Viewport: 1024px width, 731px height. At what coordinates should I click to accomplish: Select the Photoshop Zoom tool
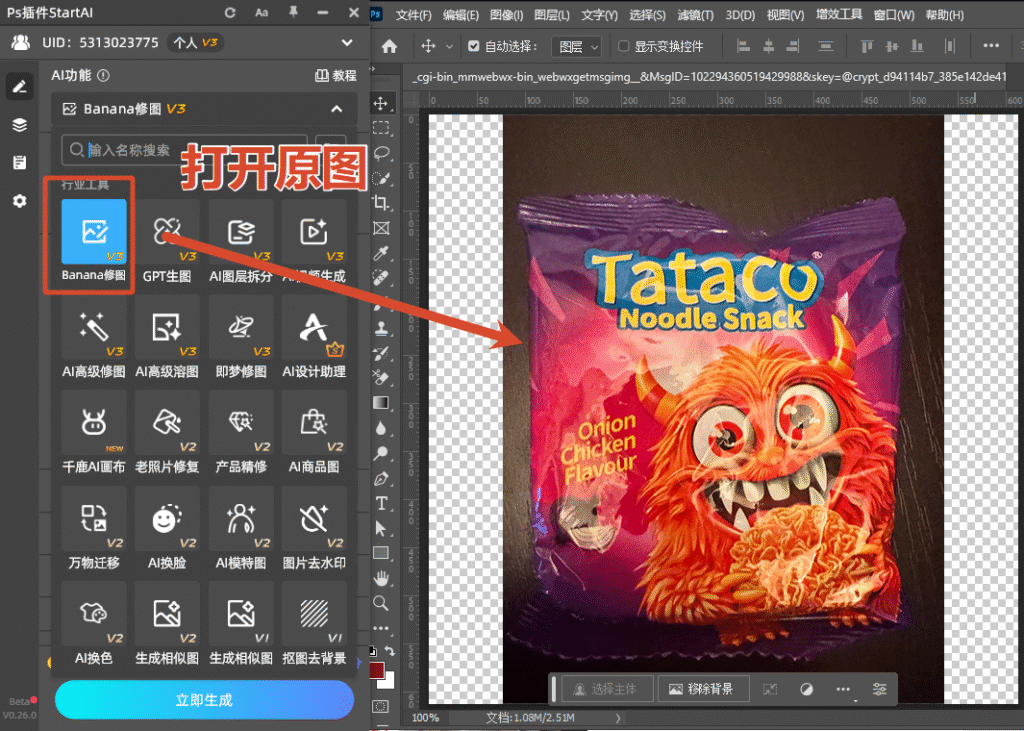click(381, 603)
